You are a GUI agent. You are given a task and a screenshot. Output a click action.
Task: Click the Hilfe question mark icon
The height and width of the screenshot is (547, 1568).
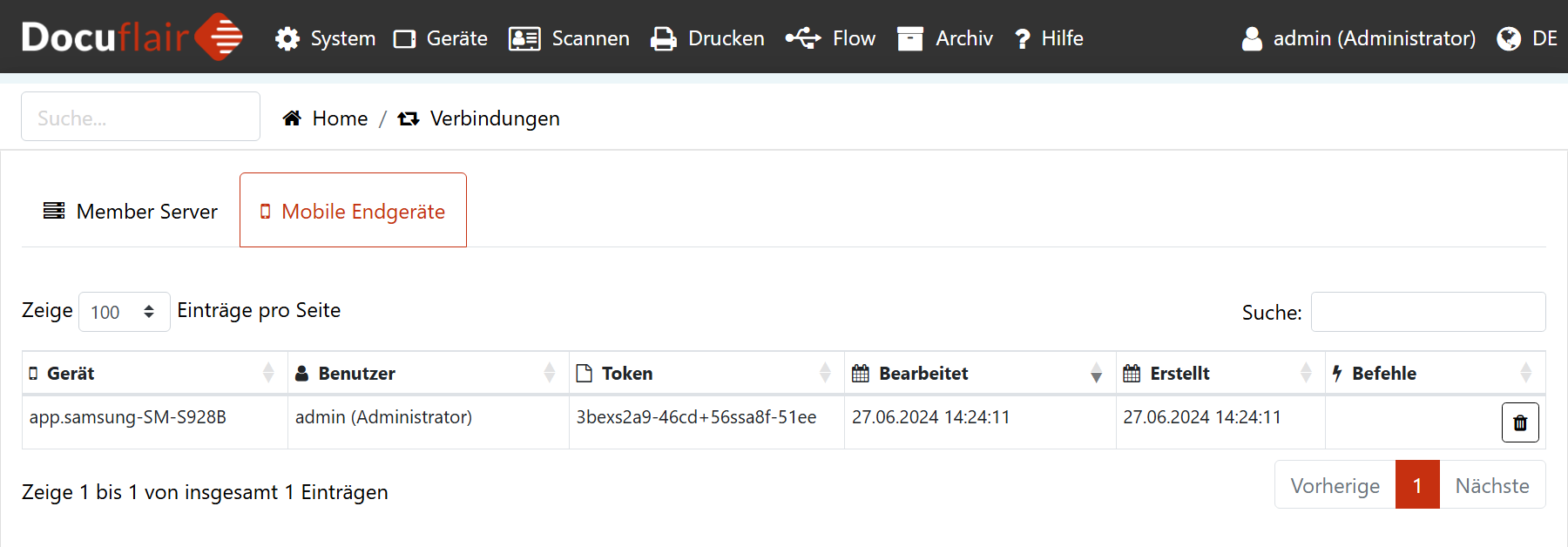(1023, 38)
